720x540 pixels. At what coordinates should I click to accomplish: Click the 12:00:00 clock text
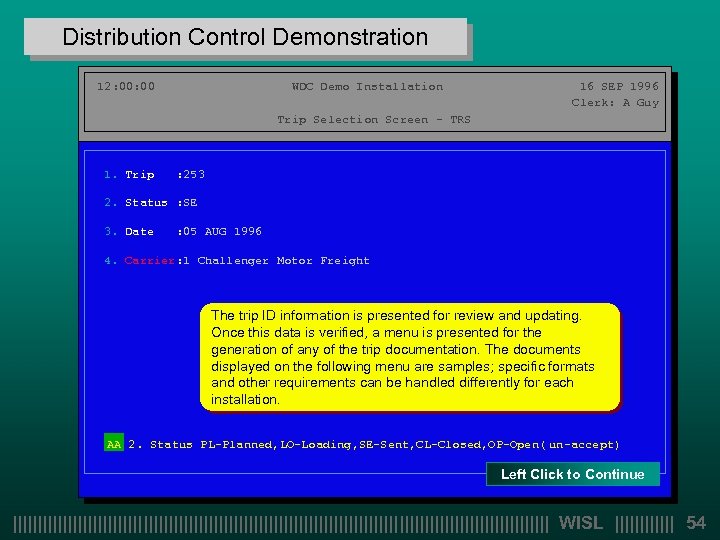(126, 86)
